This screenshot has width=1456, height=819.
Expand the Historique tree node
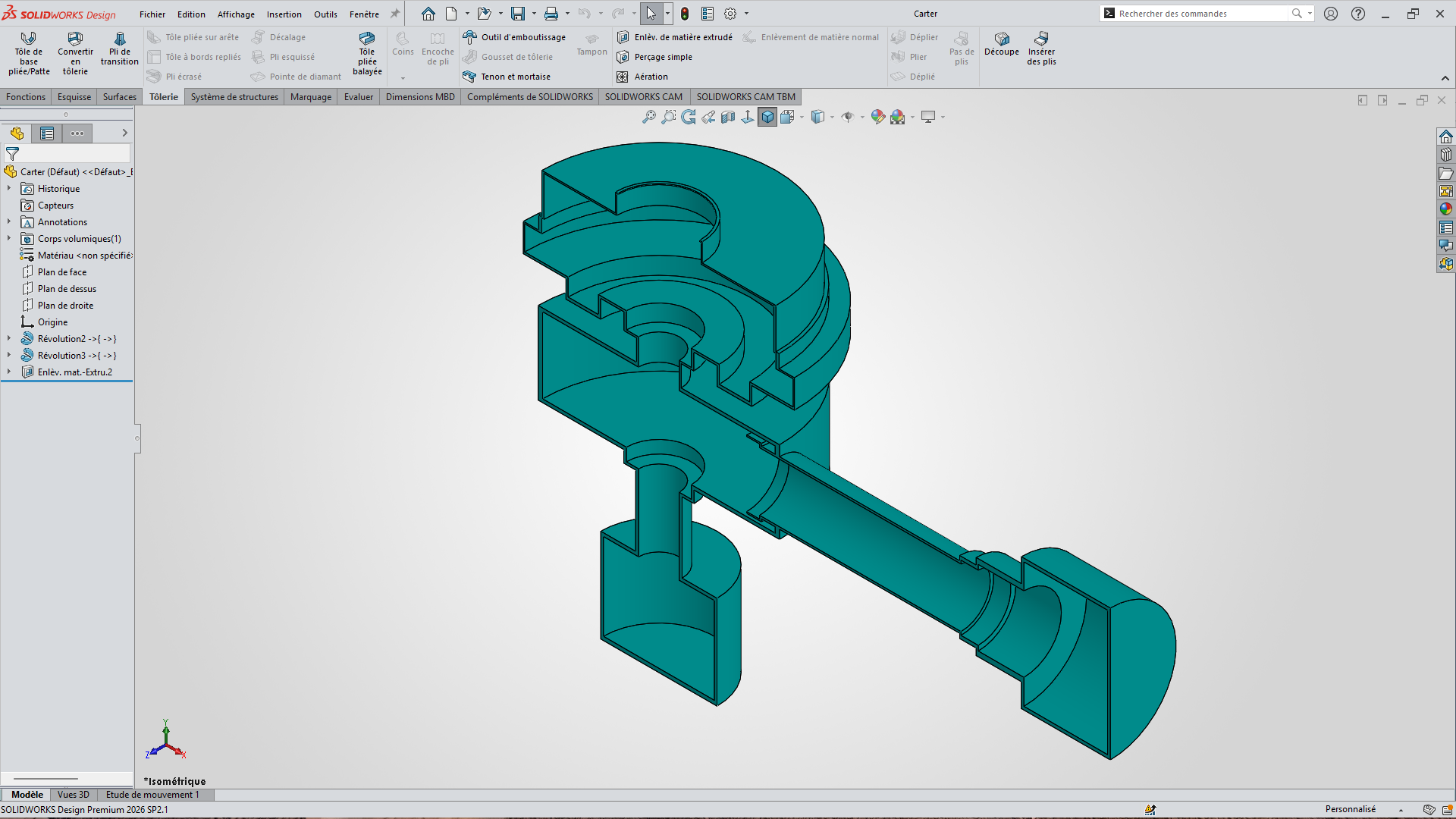coord(9,189)
